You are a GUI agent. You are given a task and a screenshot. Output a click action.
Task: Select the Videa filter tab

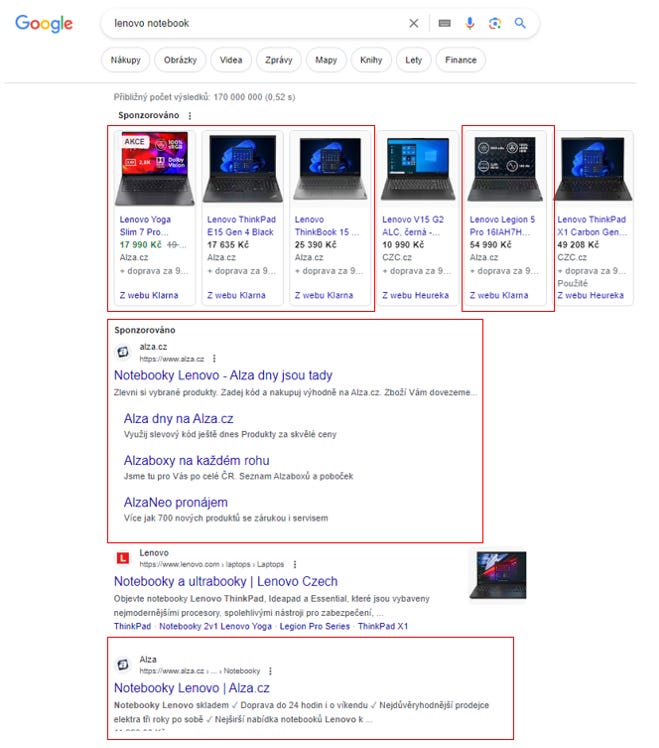click(231, 60)
